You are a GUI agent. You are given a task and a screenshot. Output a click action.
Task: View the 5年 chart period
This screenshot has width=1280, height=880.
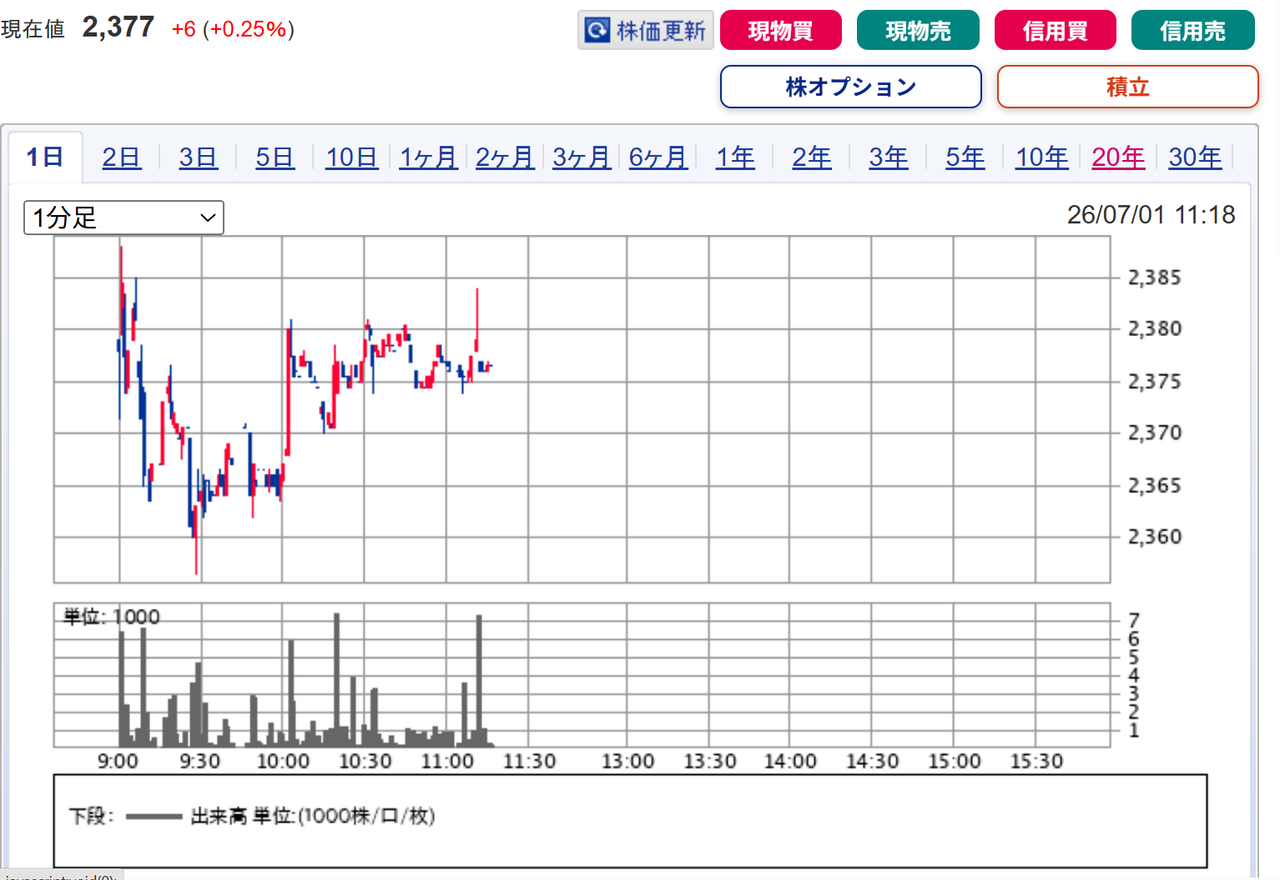point(965,157)
